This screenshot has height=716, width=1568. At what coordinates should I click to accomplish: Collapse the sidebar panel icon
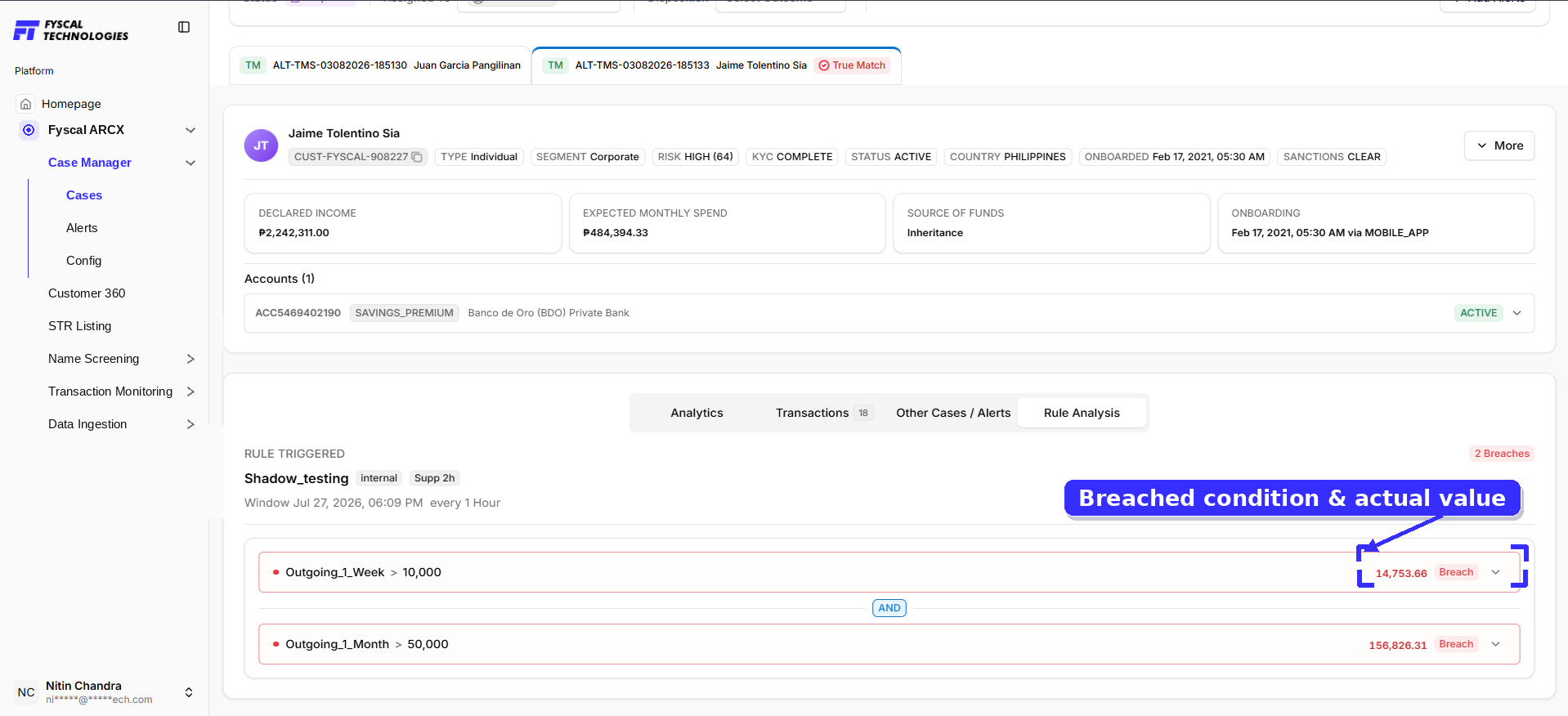click(184, 27)
